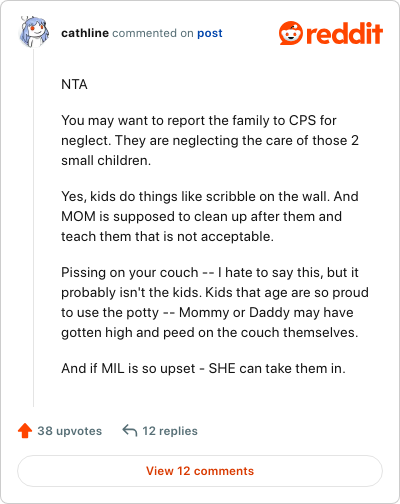400x504 pixels.
Task: Click the line "And if MIL is so upset"
Action: (x=203, y=368)
